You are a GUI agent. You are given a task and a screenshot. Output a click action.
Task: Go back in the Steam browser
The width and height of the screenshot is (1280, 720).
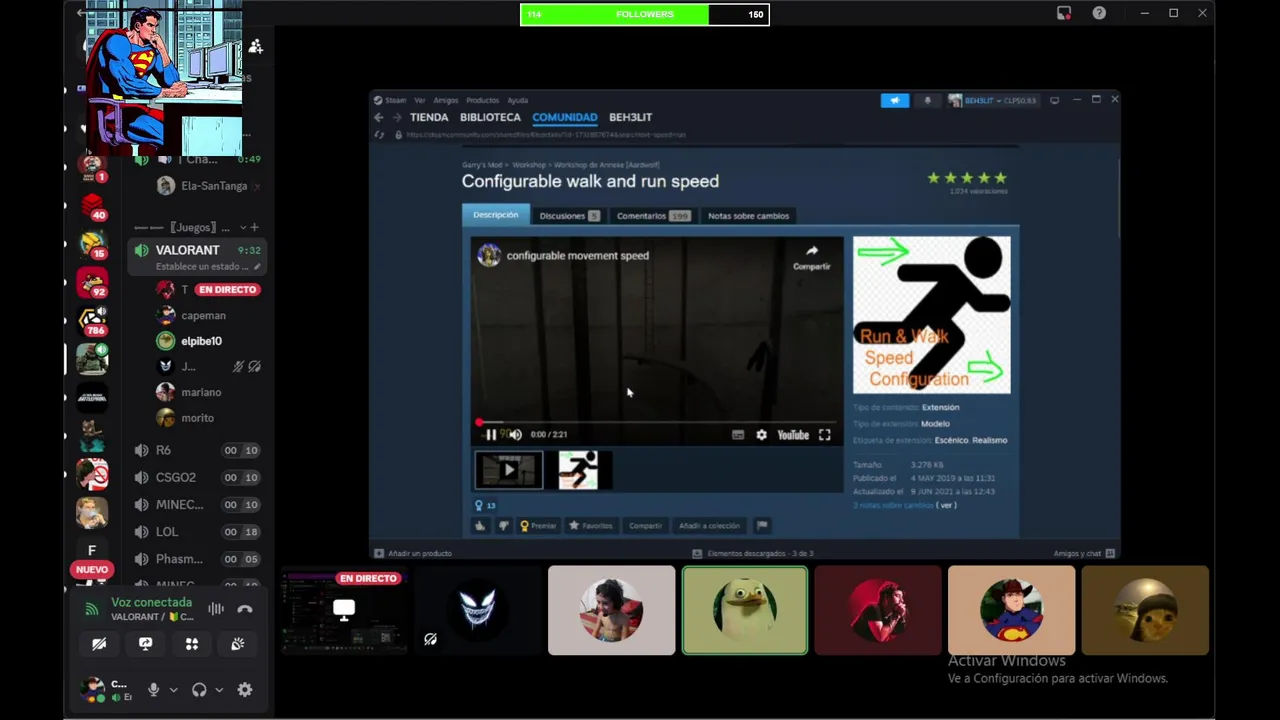(x=379, y=117)
